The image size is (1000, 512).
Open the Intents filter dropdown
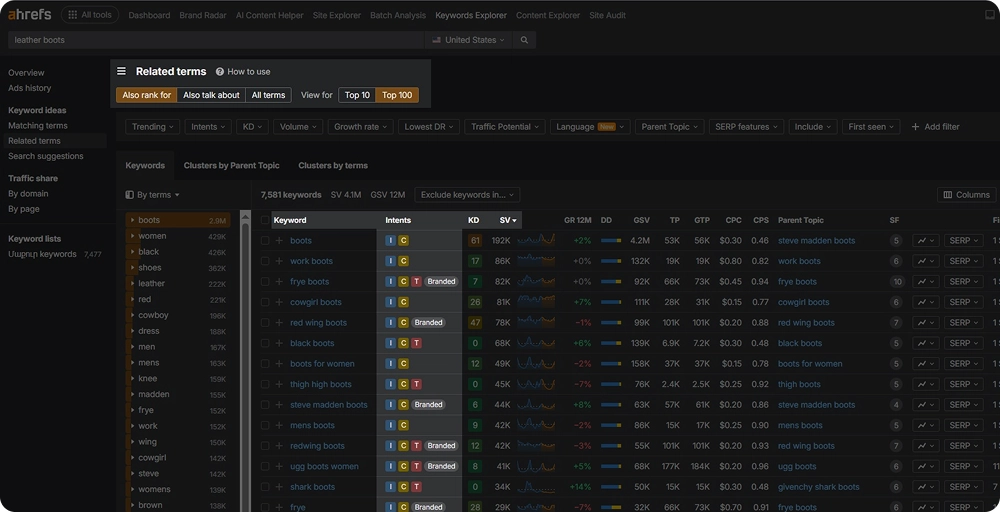point(208,127)
